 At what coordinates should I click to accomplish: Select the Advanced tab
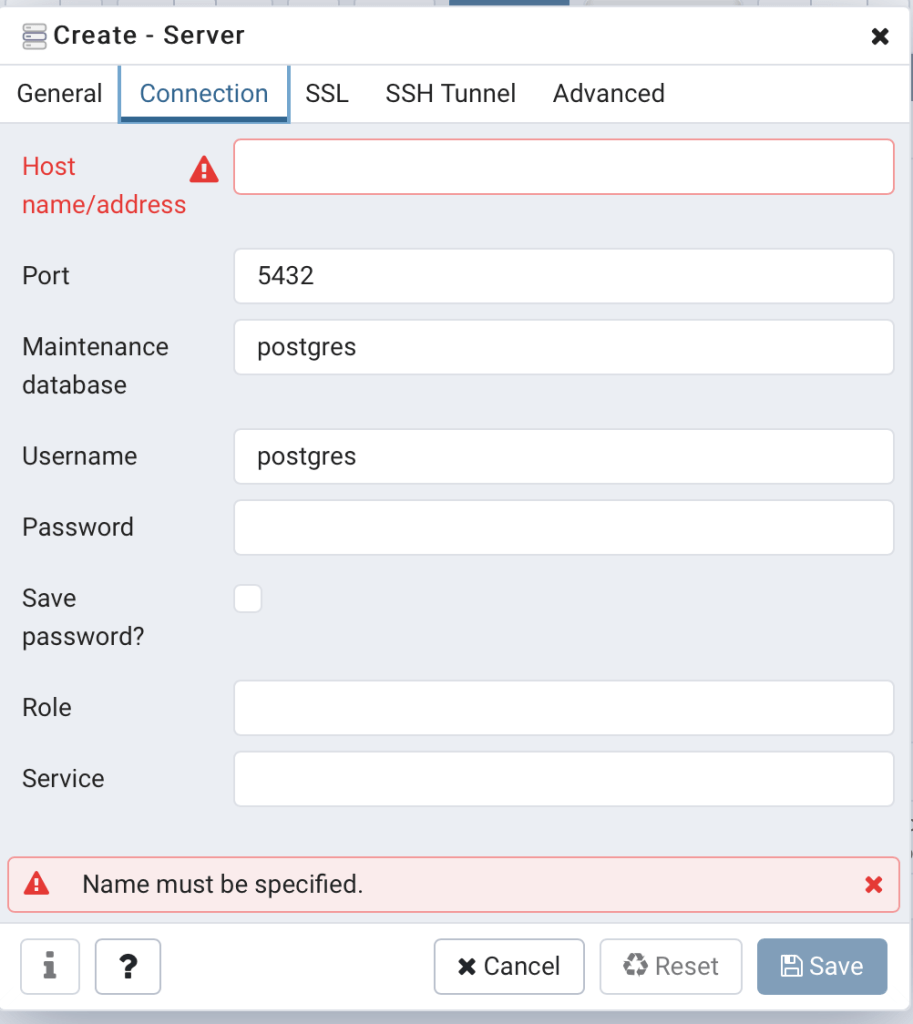608,94
